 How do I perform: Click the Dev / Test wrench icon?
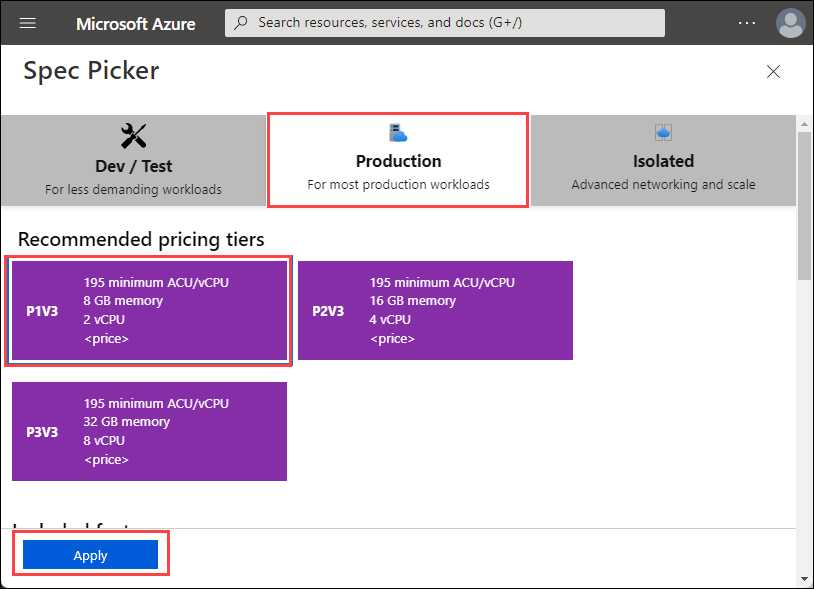133,136
